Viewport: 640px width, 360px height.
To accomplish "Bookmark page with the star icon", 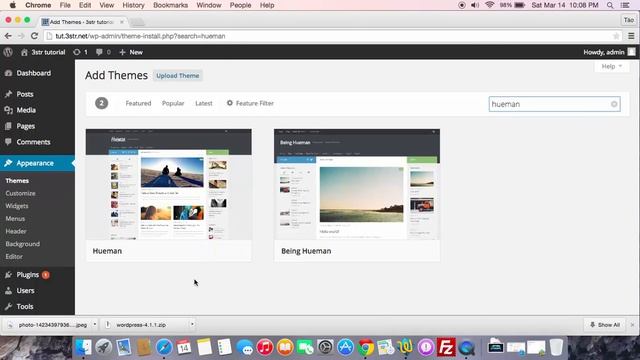I will click(x=616, y=36).
